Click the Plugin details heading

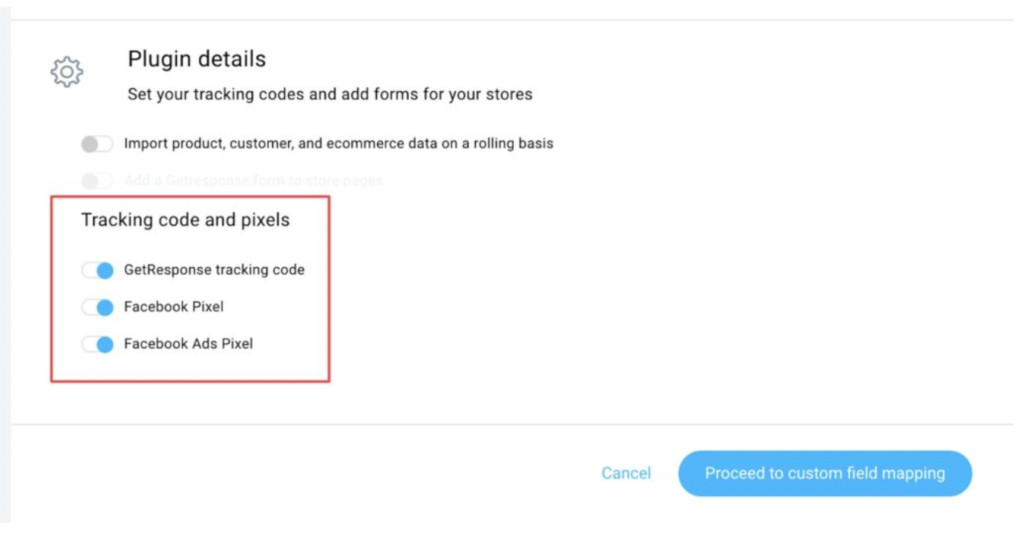197,60
